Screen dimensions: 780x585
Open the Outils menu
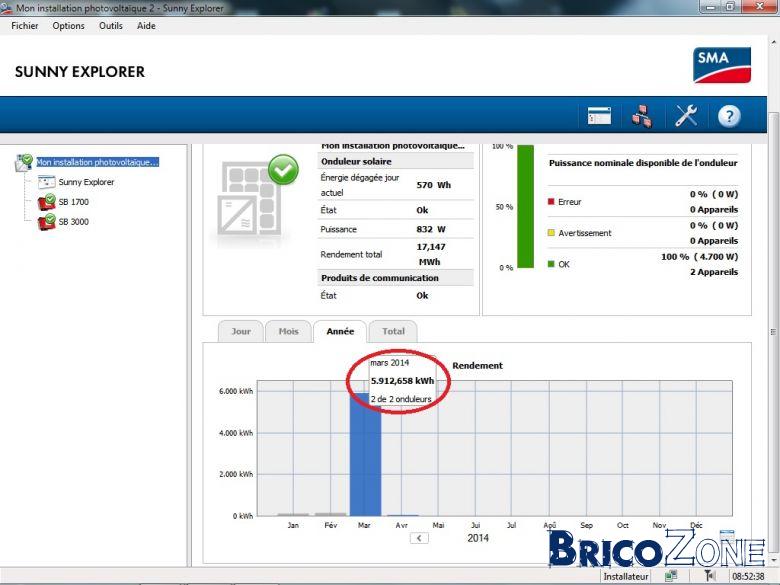(x=110, y=26)
